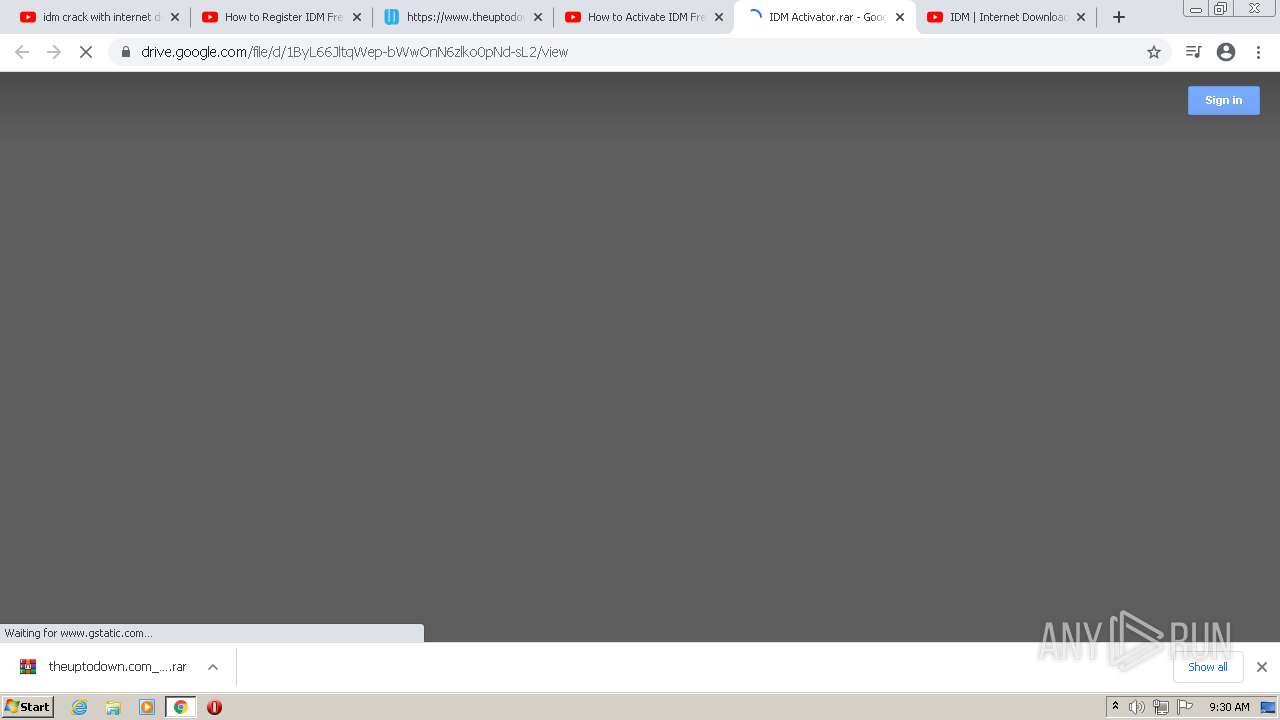Open the Action Center flag icon
This screenshot has width=1280, height=720.
pyautogui.click(x=1185, y=707)
